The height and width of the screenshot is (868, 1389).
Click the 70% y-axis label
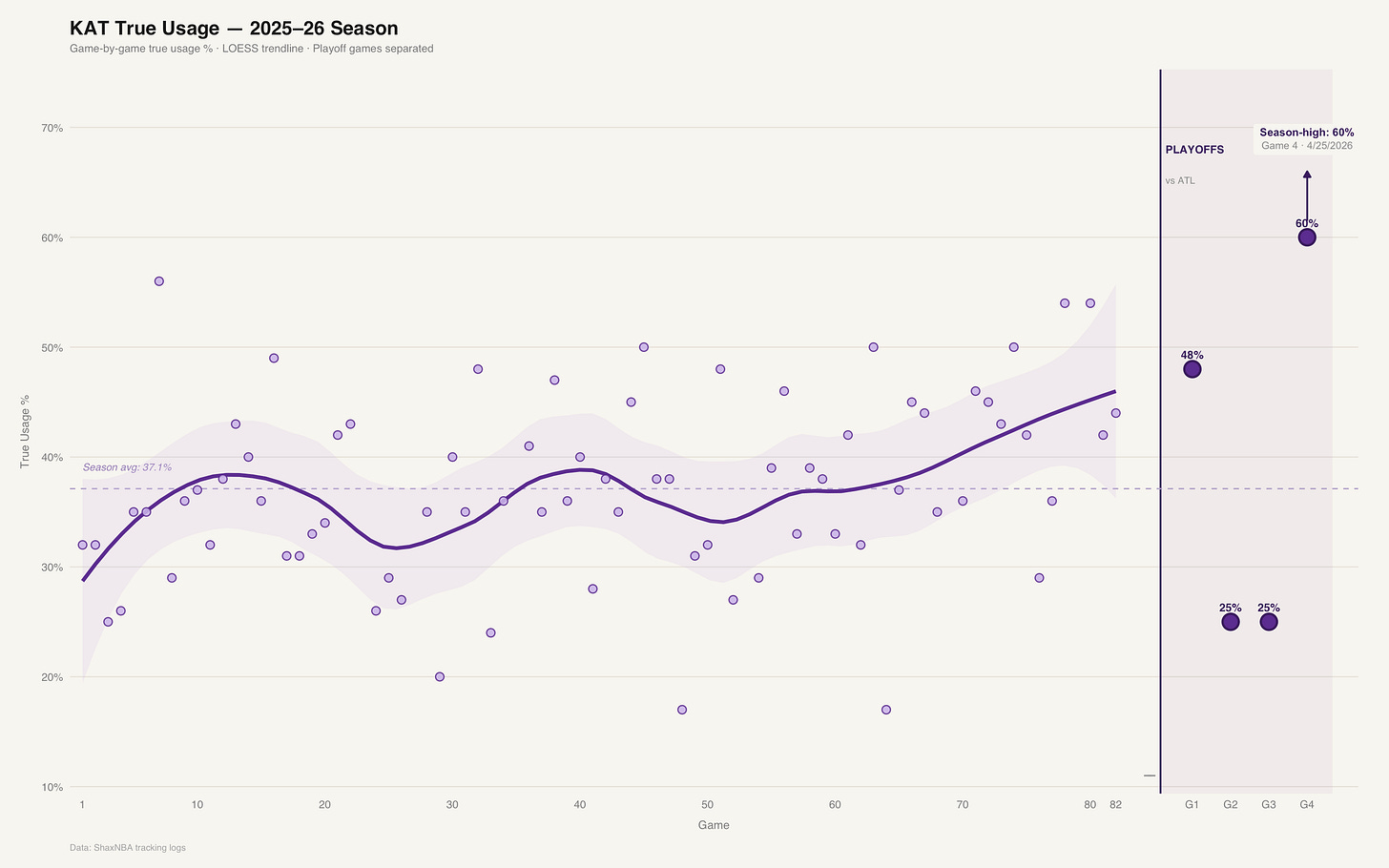(x=52, y=128)
